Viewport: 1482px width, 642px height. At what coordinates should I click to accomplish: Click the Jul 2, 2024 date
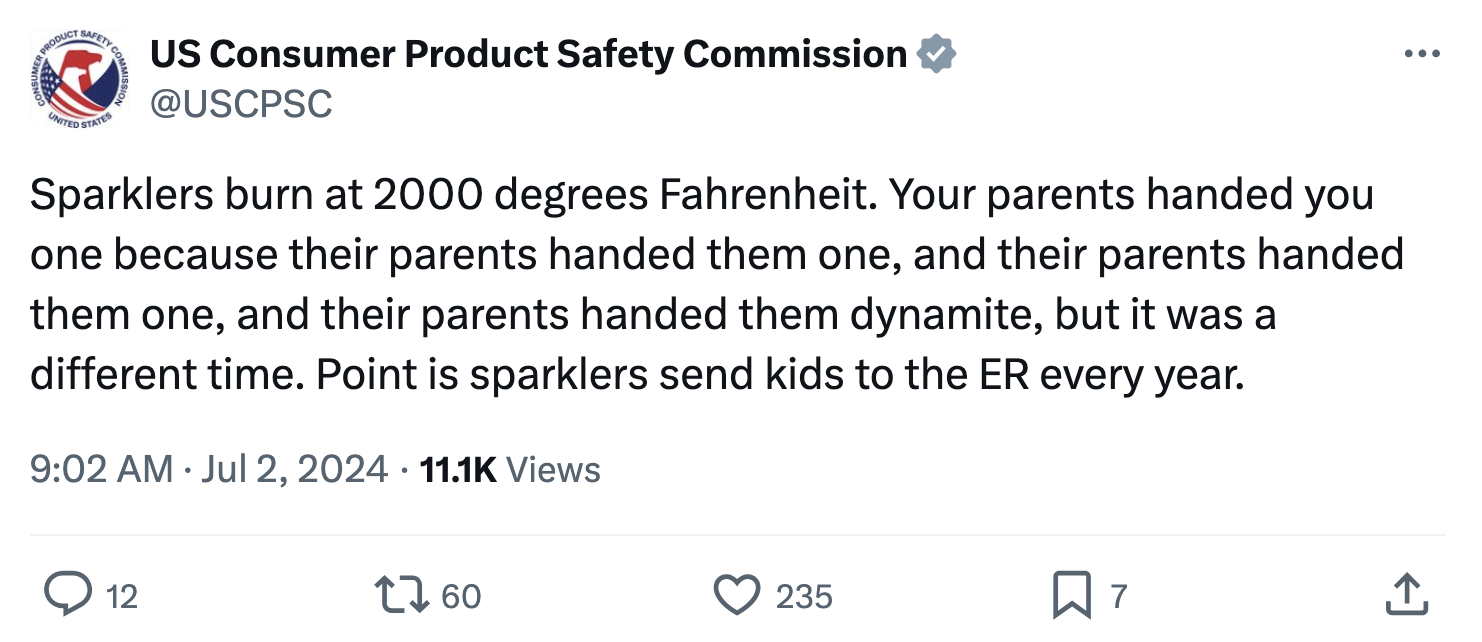[x=295, y=469]
